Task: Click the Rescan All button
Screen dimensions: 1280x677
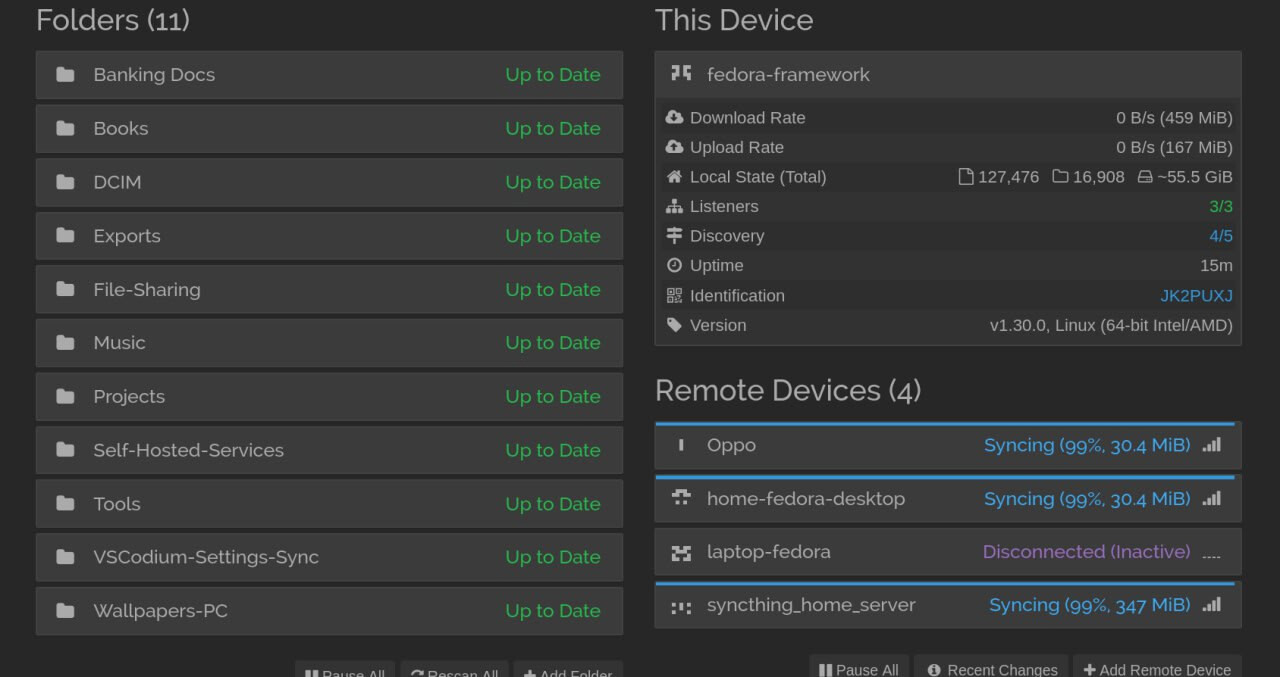Action: [455, 672]
